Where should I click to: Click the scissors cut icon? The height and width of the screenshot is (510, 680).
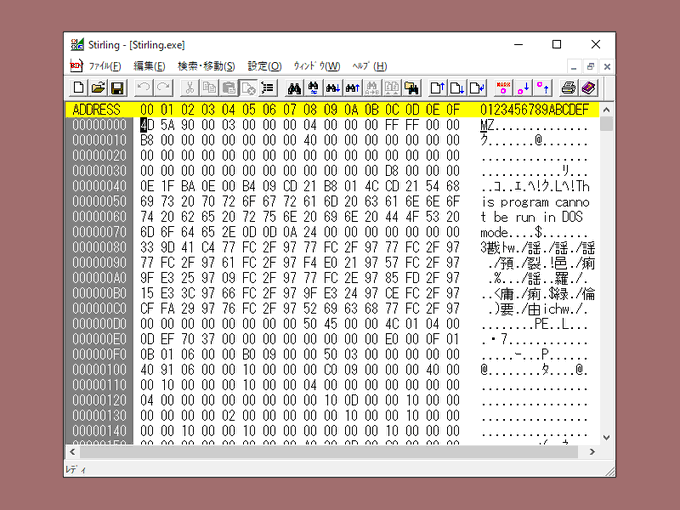190,88
